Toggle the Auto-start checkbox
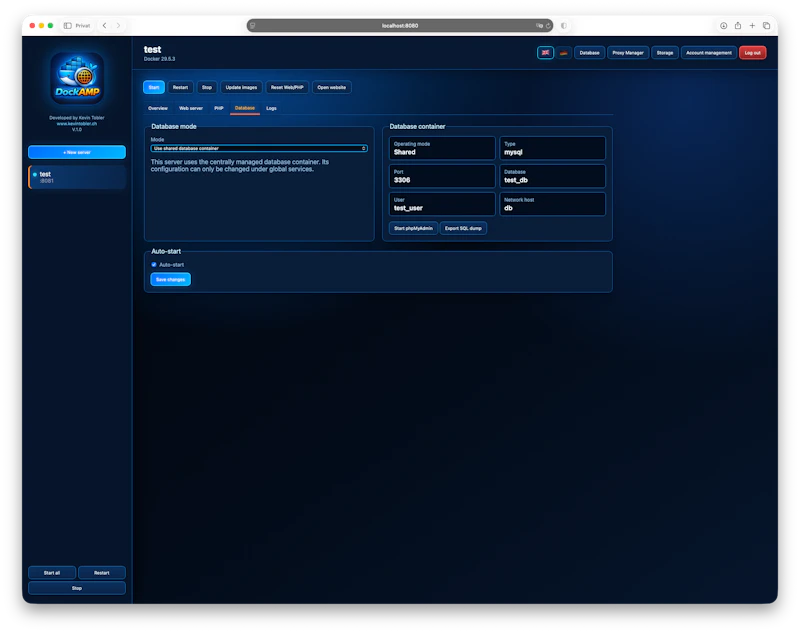The width and height of the screenshot is (800, 633). pyautogui.click(x=154, y=265)
